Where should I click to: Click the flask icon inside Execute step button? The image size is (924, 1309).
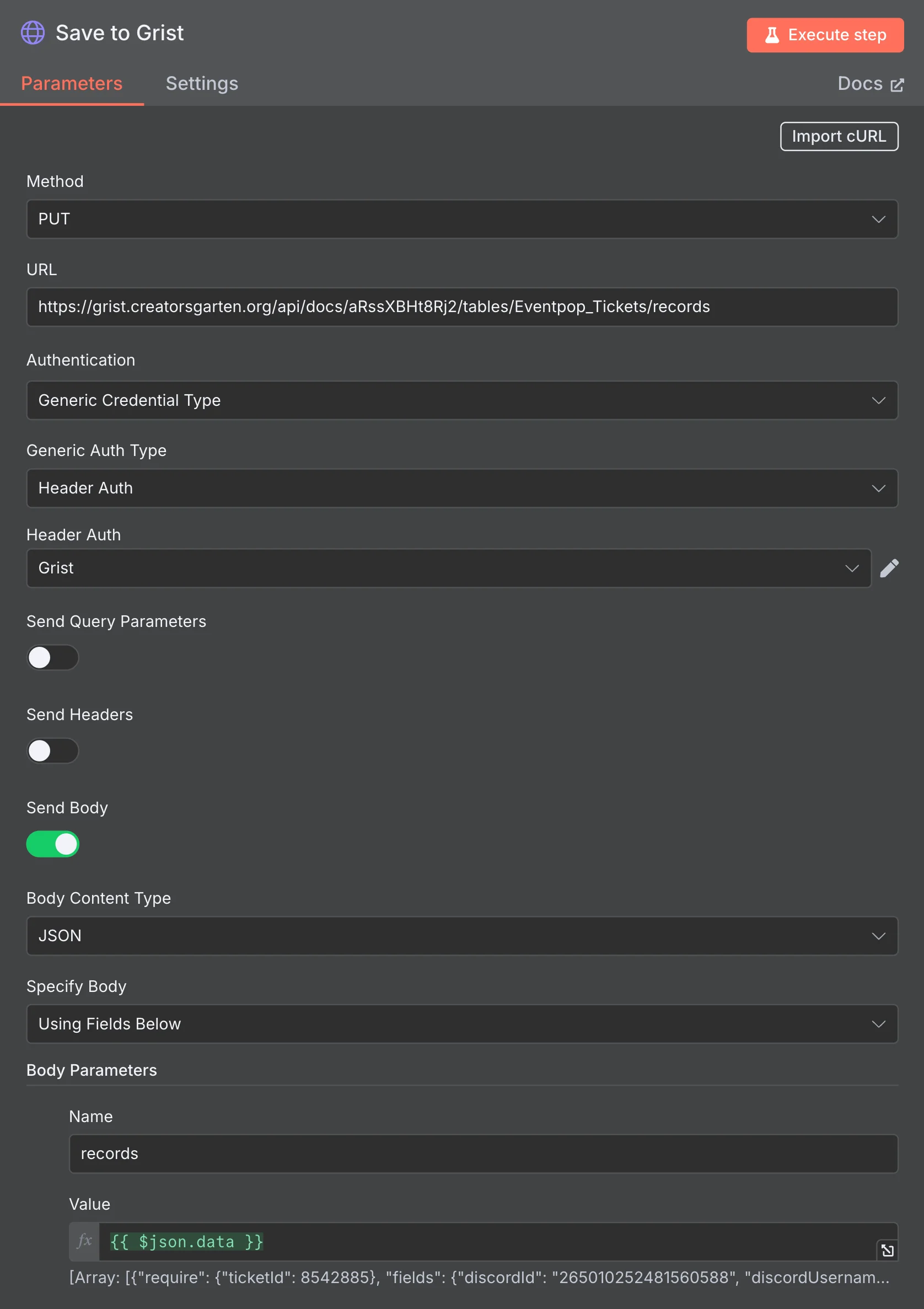tap(772, 35)
